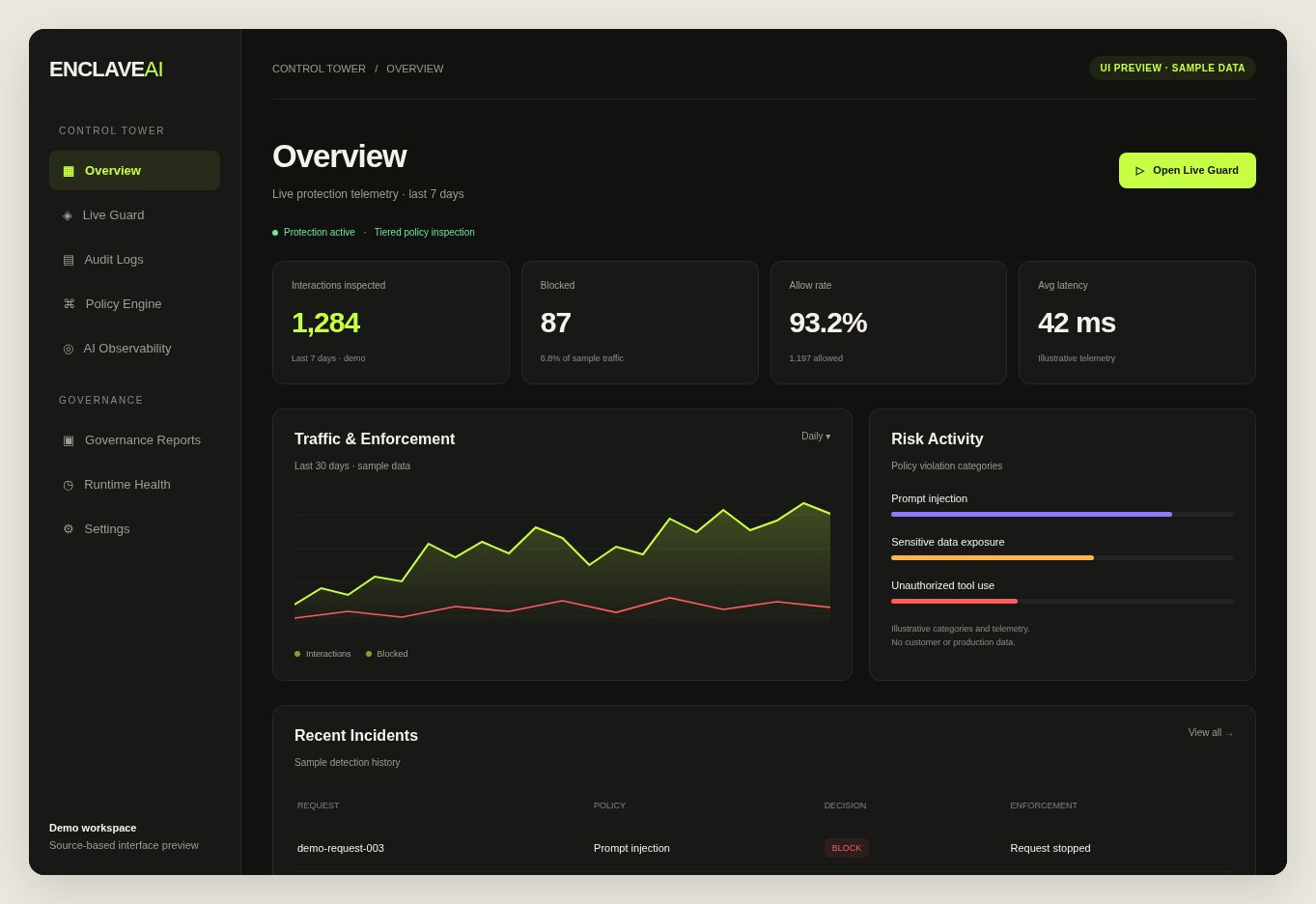Image resolution: width=1316 pixels, height=904 pixels.
Task: Select the Overview menu label
Action: tap(113, 171)
